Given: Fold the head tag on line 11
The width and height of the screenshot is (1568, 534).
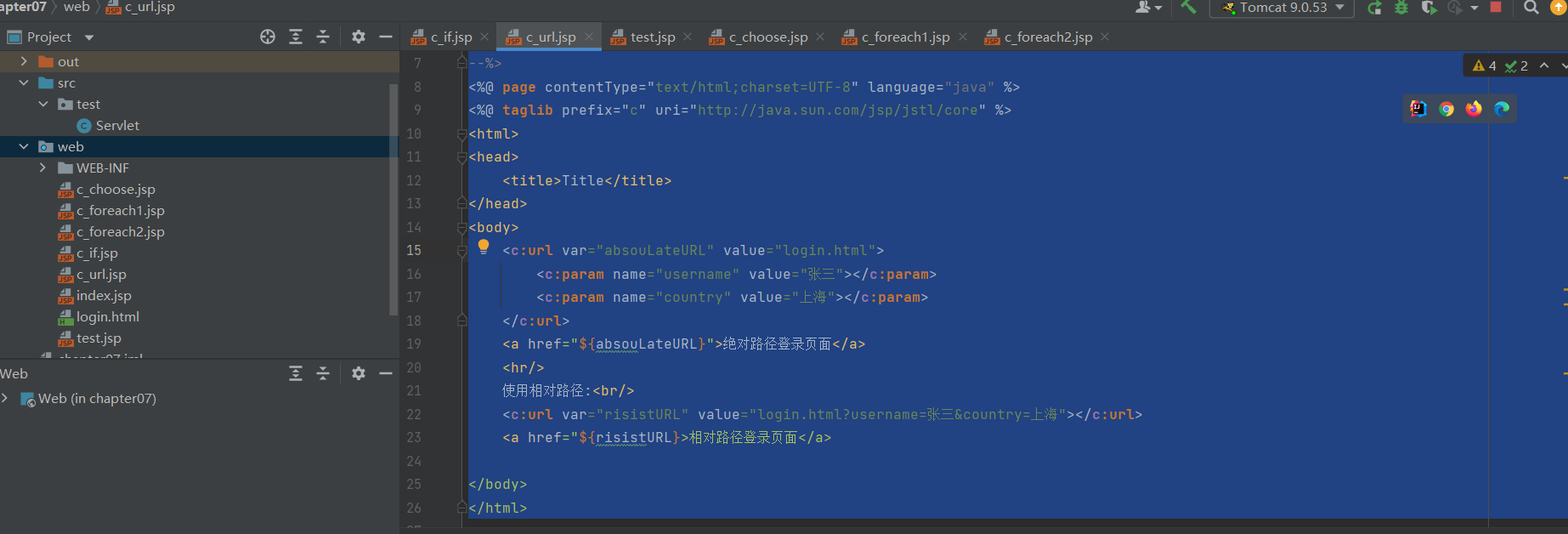Looking at the screenshot, I should click(461, 157).
